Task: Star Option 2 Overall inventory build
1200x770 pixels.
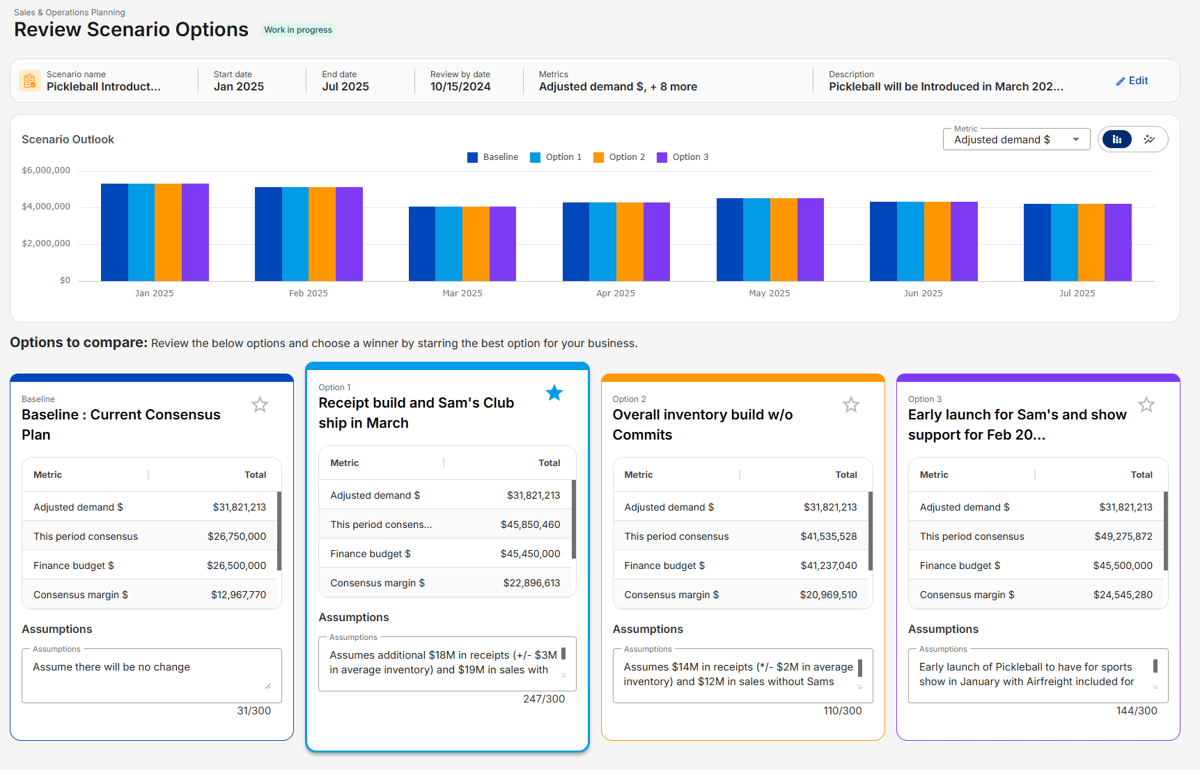Action: [851, 404]
